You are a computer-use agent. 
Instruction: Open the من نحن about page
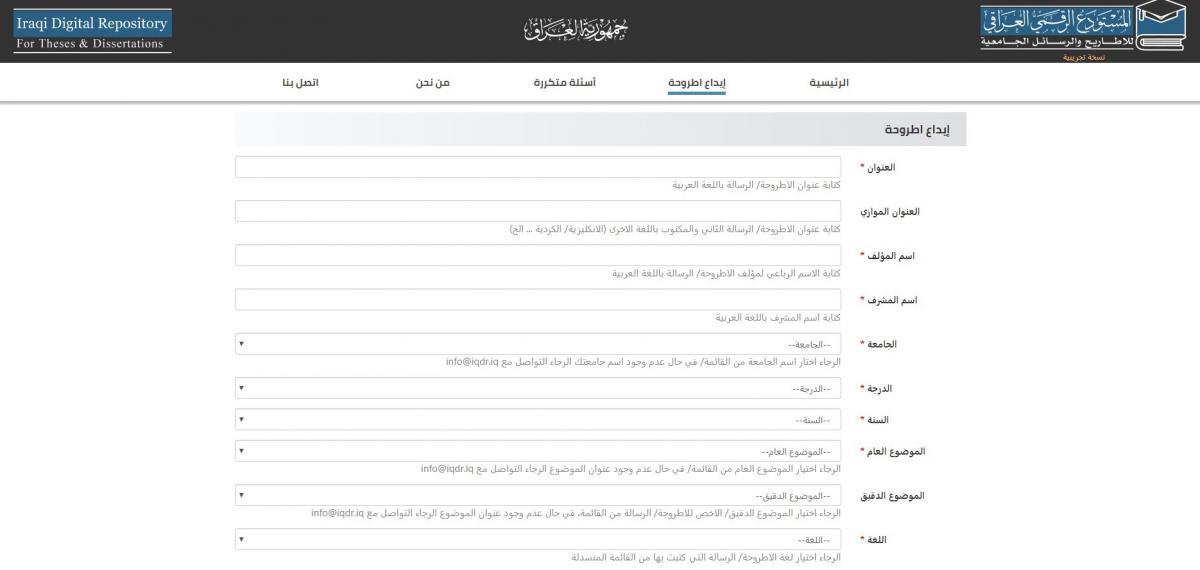point(433,82)
